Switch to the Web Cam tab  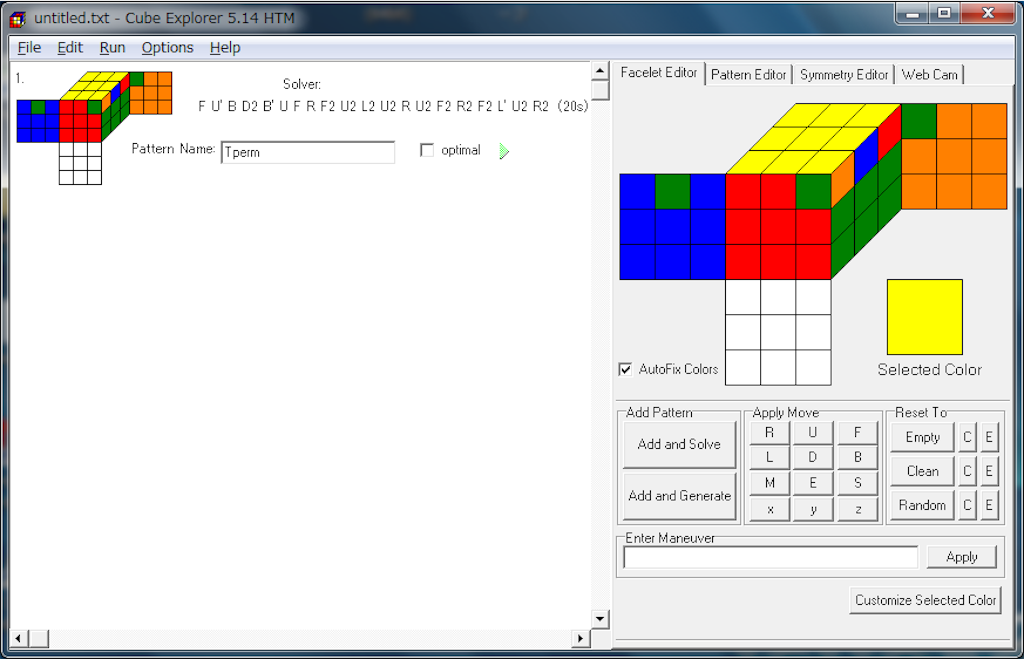(x=929, y=74)
